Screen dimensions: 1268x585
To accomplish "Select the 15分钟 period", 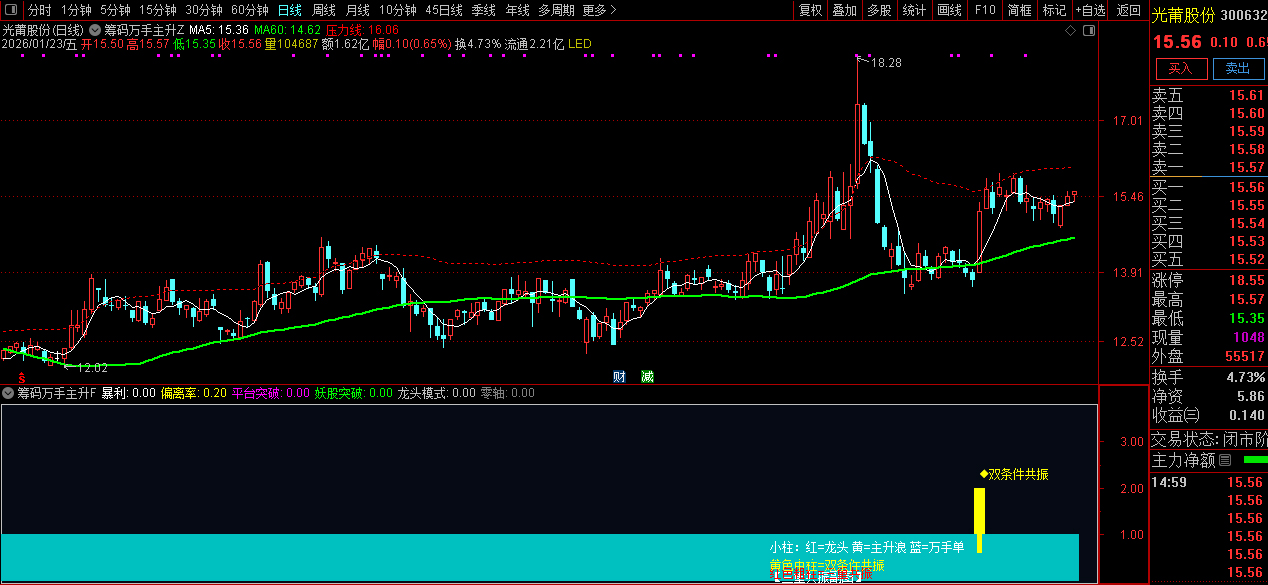I will tap(157, 10).
